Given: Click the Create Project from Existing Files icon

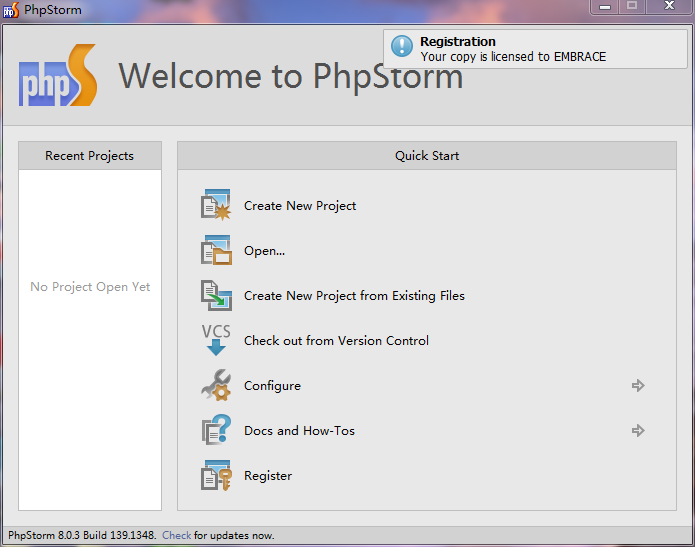Looking at the screenshot, I should pyautogui.click(x=216, y=295).
